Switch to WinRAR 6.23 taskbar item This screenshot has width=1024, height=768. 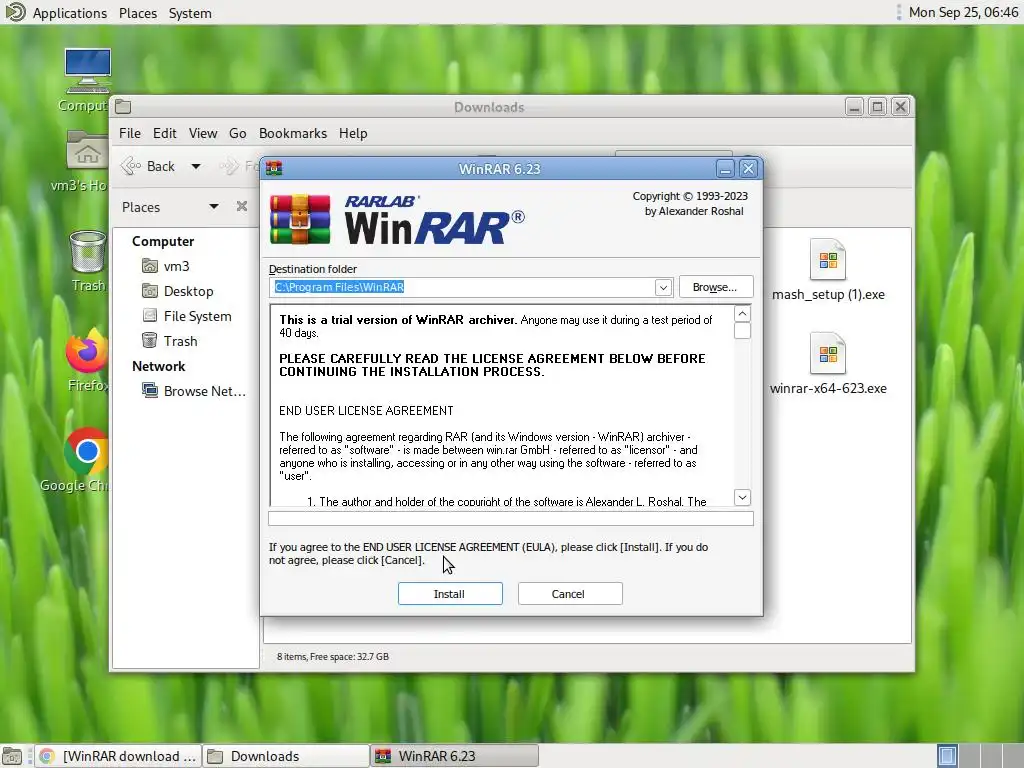[455, 756]
